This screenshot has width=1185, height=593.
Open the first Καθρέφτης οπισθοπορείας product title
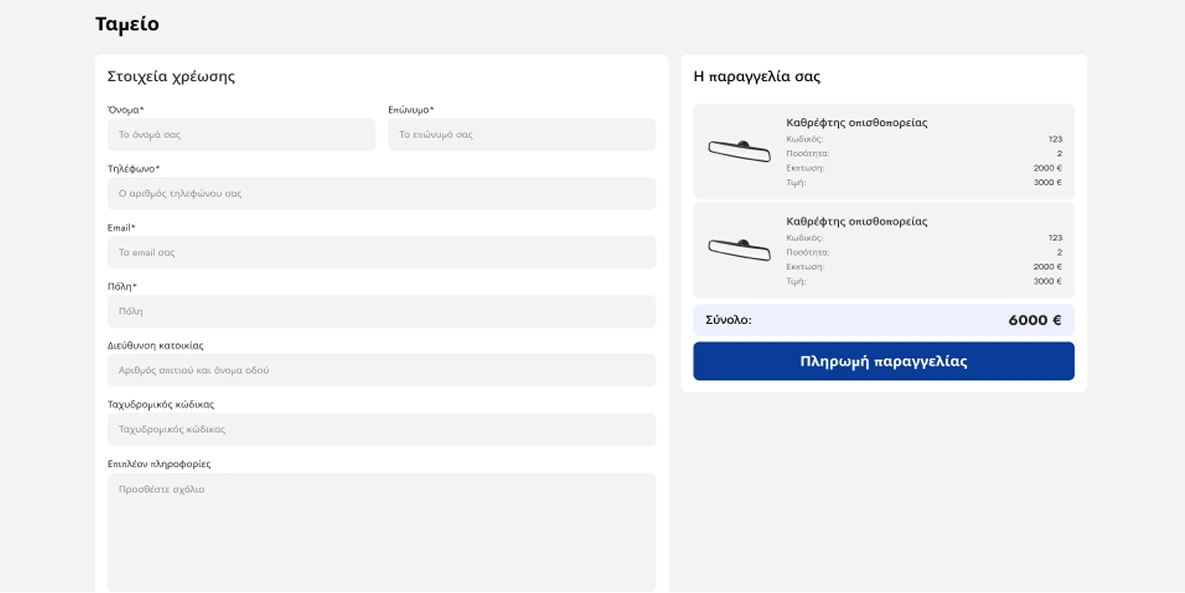[857, 123]
